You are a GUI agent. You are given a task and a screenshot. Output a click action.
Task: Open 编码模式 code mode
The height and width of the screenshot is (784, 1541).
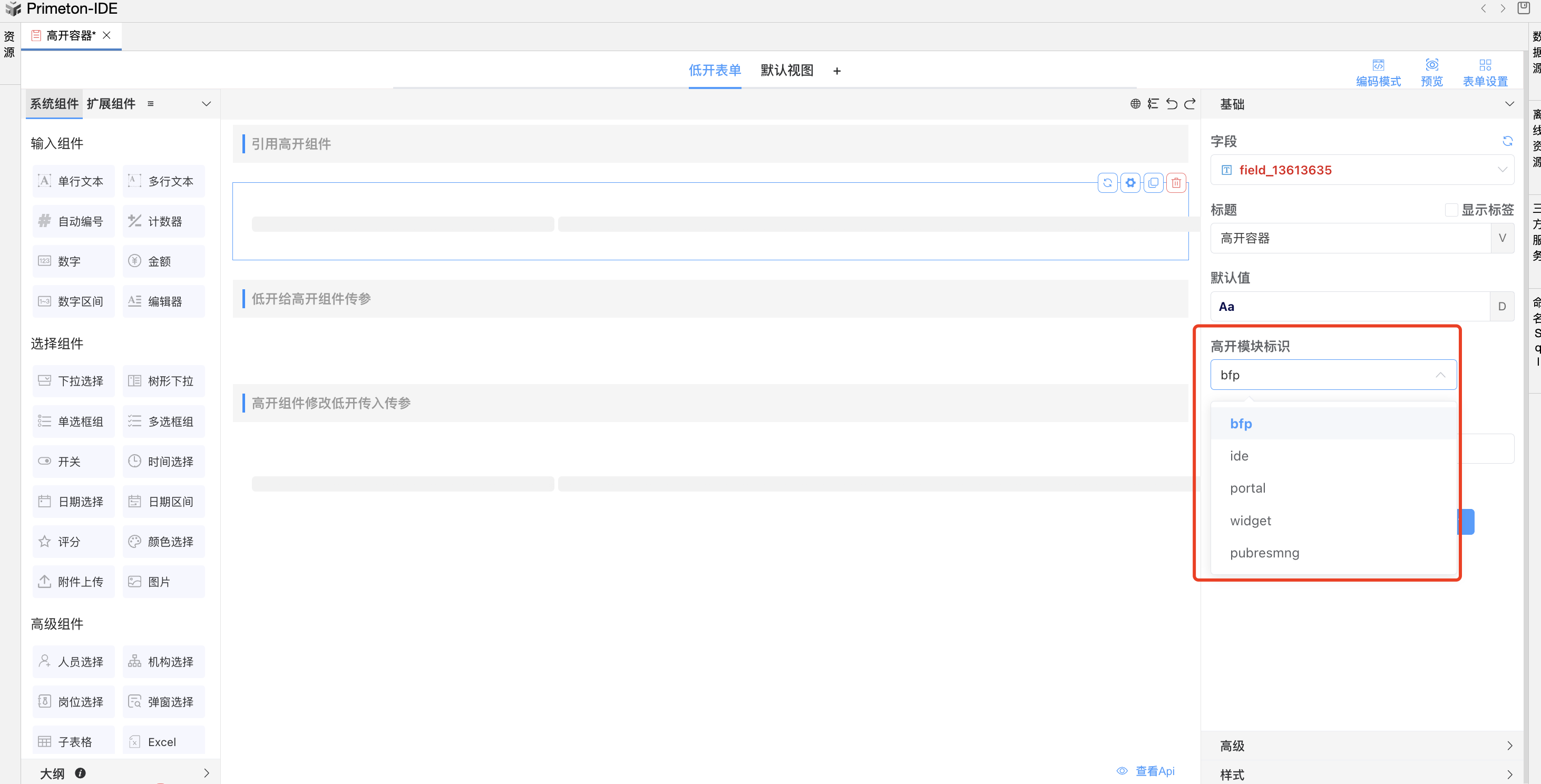[1378, 72]
